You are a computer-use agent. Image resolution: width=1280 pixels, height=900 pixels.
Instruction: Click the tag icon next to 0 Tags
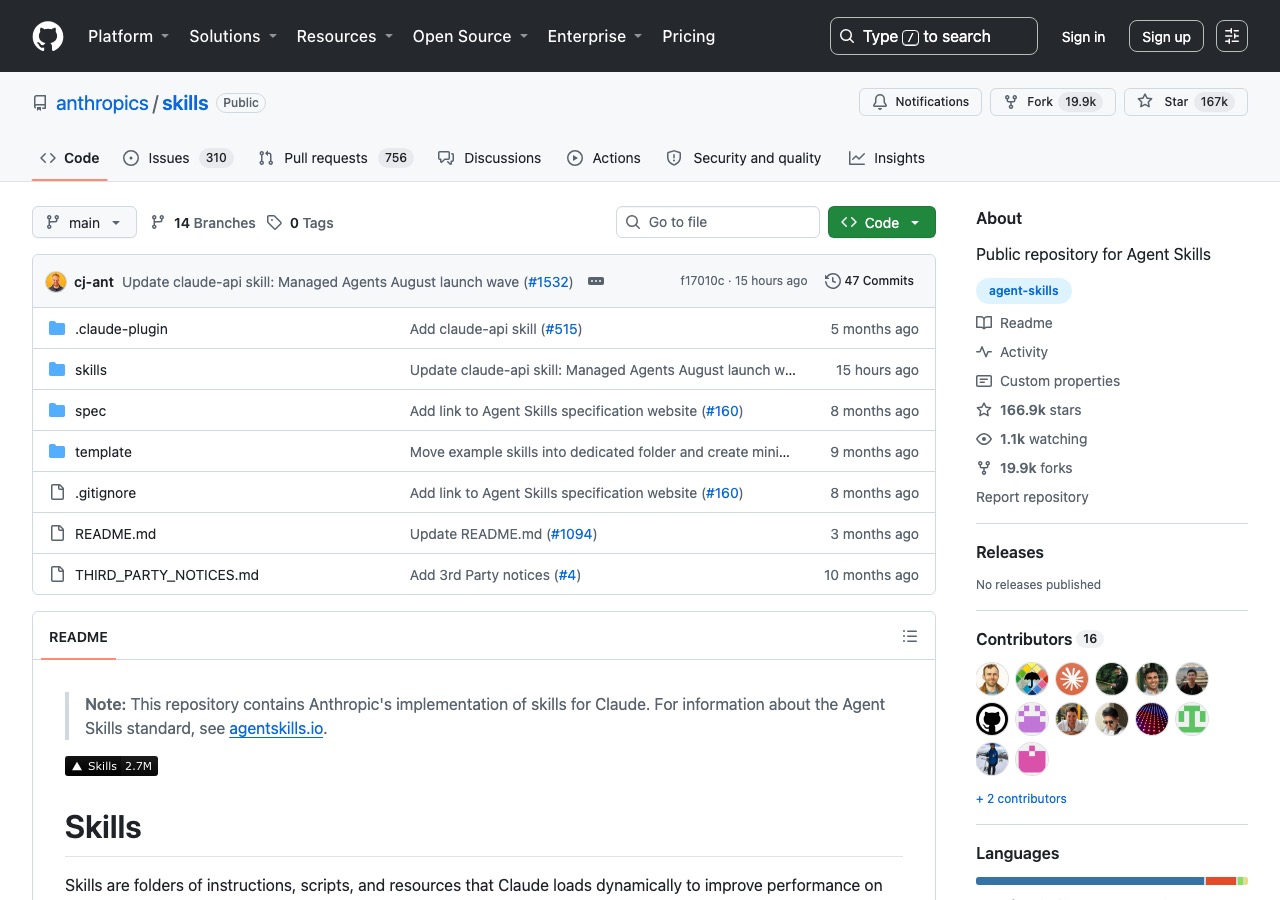274,222
